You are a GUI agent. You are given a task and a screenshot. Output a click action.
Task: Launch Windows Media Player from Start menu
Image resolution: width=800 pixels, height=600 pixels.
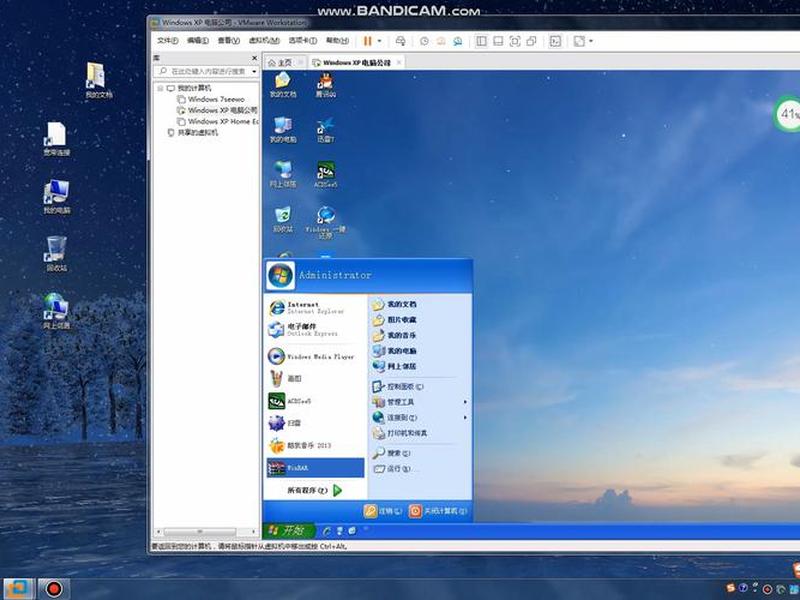315,356
